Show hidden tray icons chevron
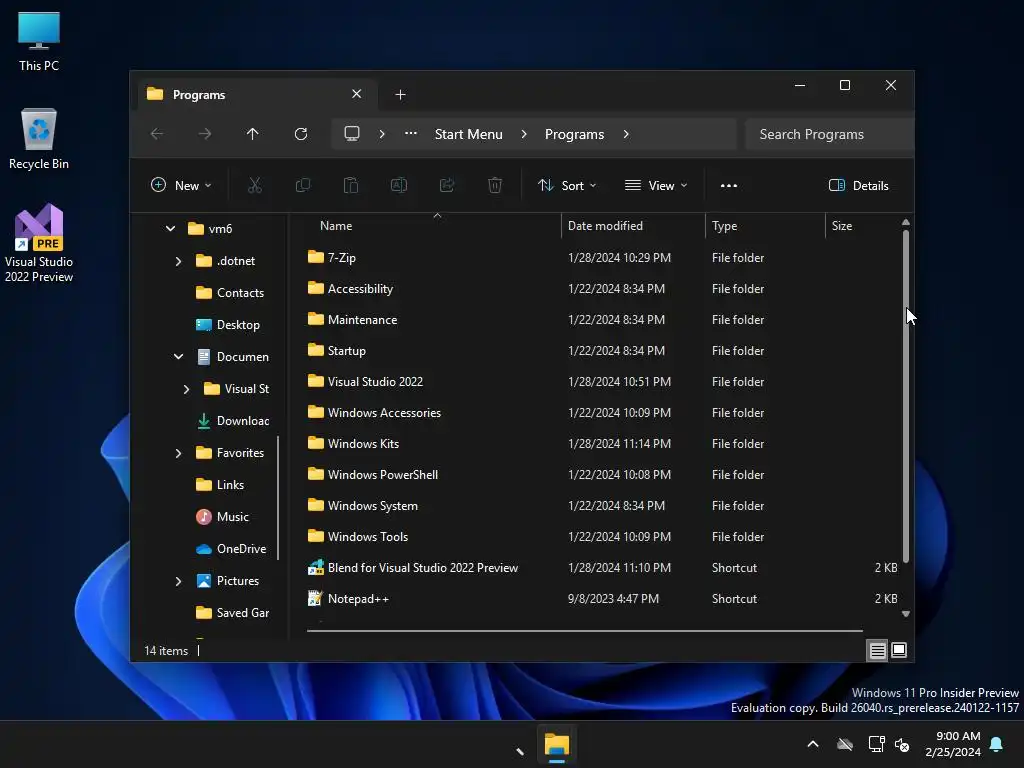 [x=813, y=744]
